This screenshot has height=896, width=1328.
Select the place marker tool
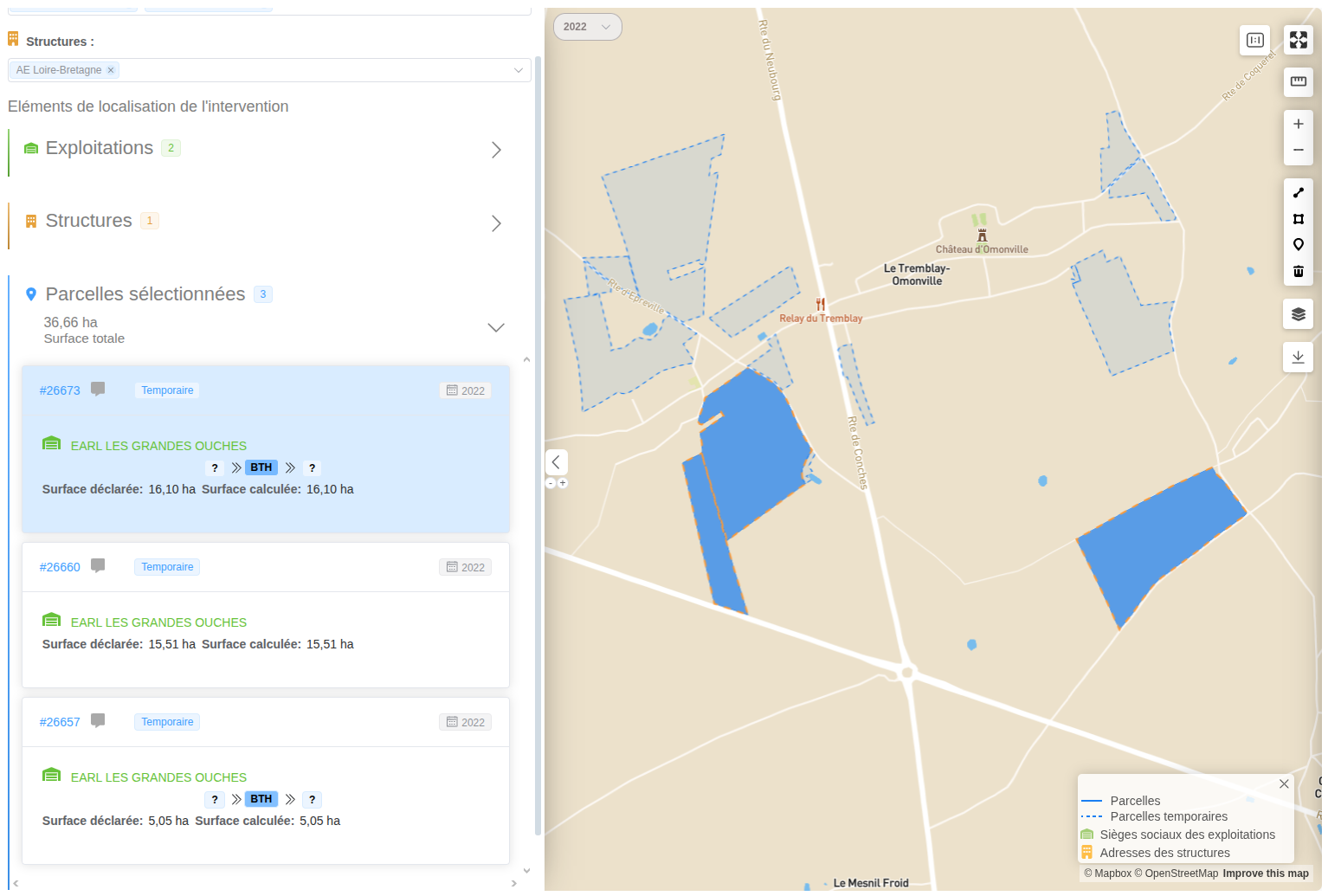coord(1299,245)
